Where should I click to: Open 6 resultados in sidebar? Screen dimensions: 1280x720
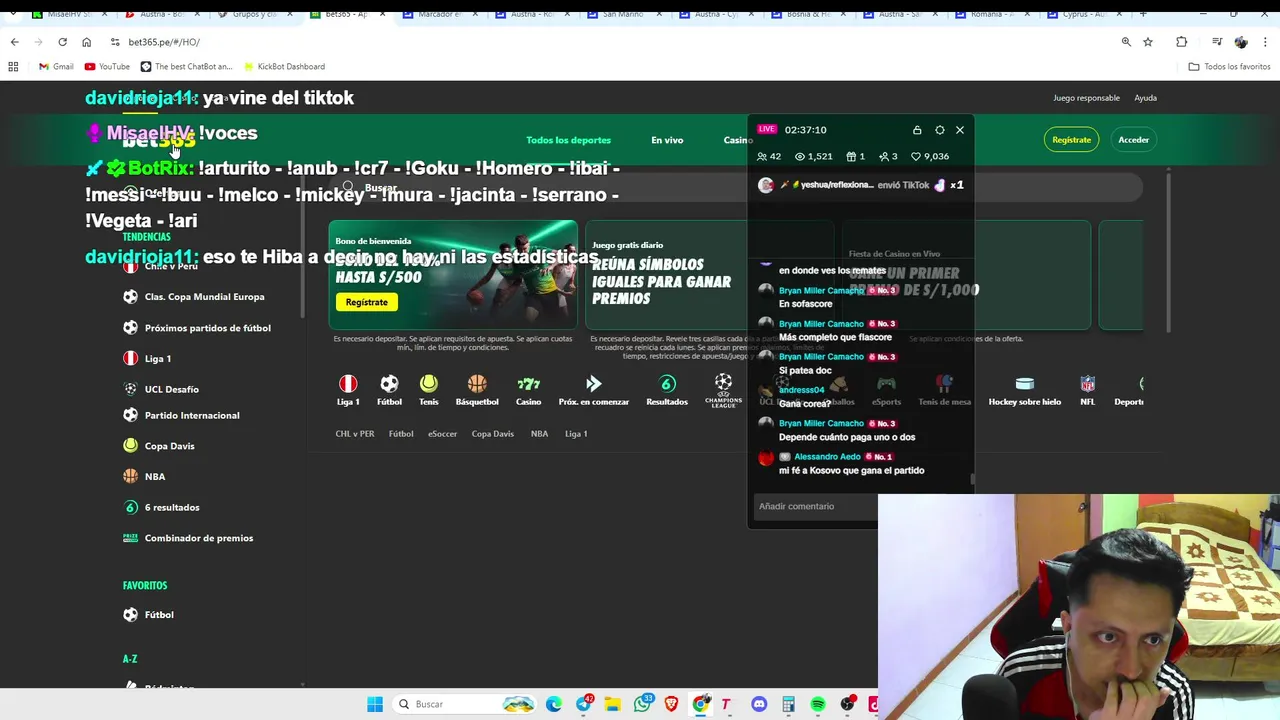[171, 507]
